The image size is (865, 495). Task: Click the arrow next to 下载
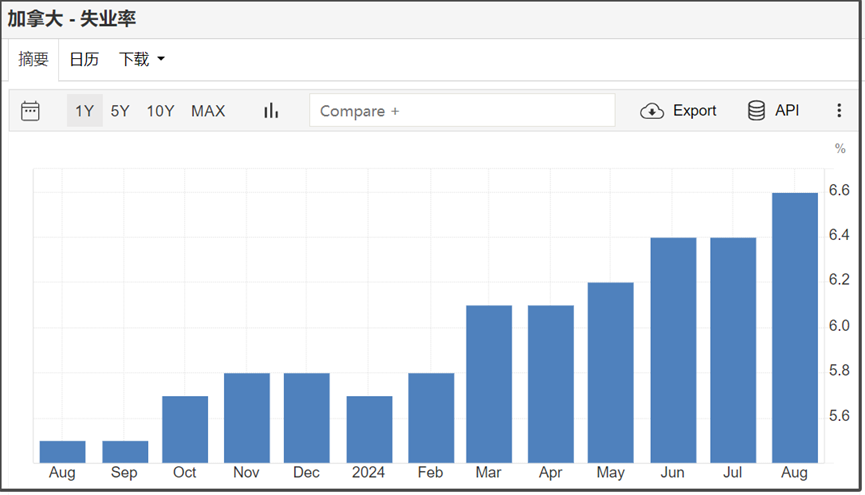click(x=161, y=60)
